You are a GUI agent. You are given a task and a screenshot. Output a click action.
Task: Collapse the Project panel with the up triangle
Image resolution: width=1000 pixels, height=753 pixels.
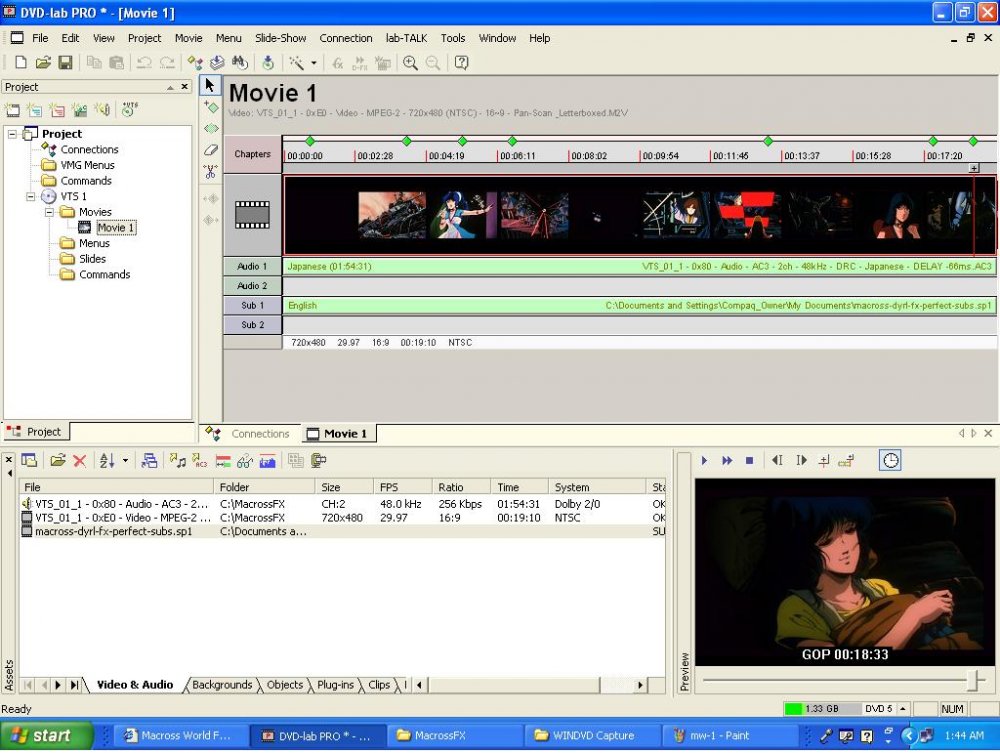(170, 87)
